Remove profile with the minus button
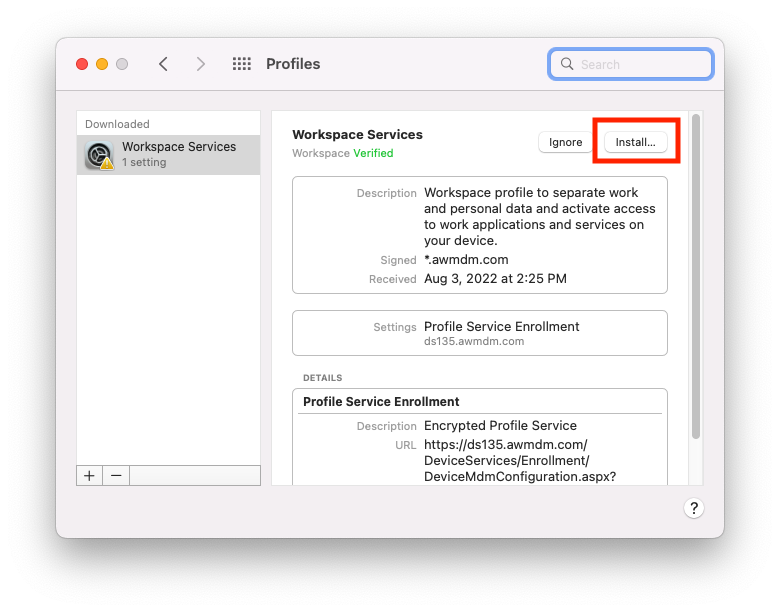Screen dimensions: 780x612 pyautogui.click(x=116, y=476)
